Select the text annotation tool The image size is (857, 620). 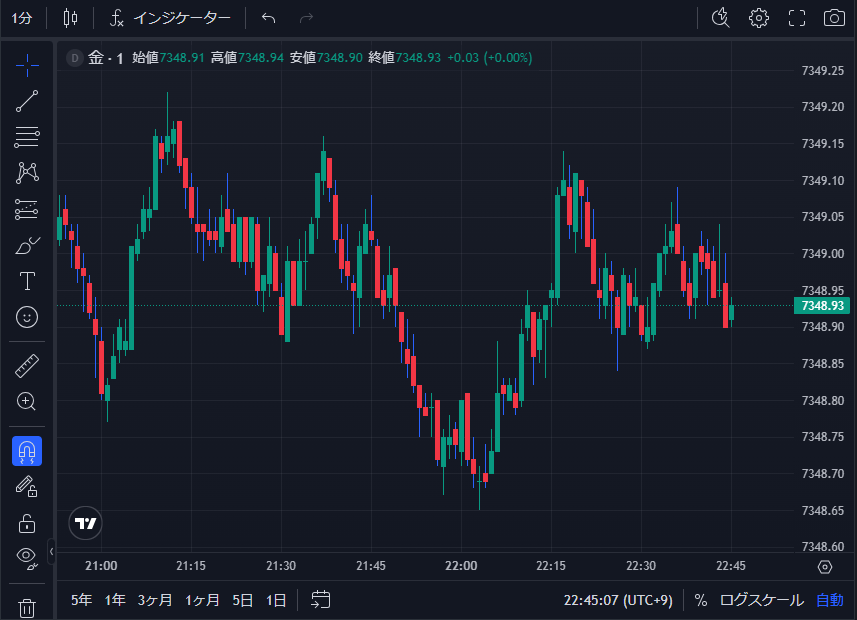coord(27,281)
